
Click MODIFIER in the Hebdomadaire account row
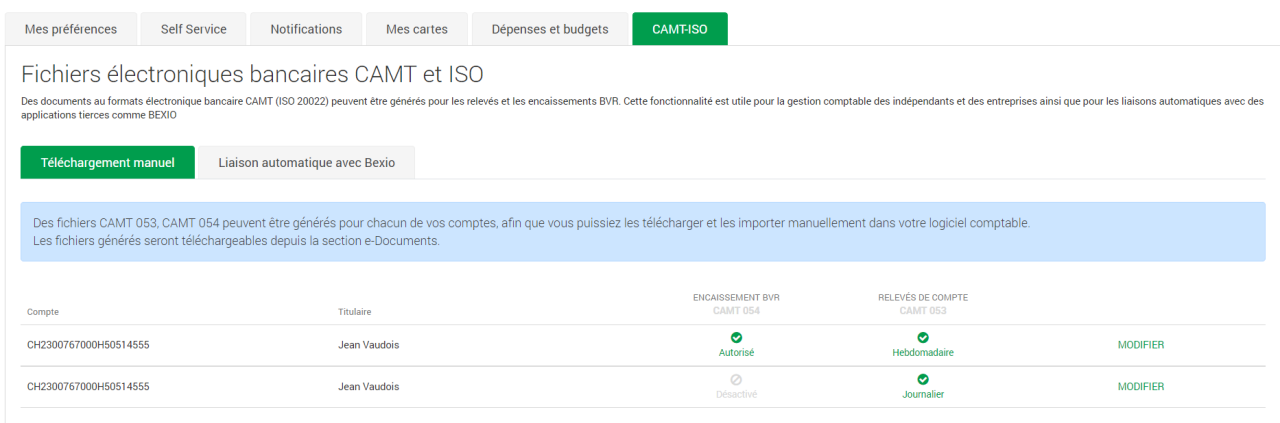(x=1140, y=345)
